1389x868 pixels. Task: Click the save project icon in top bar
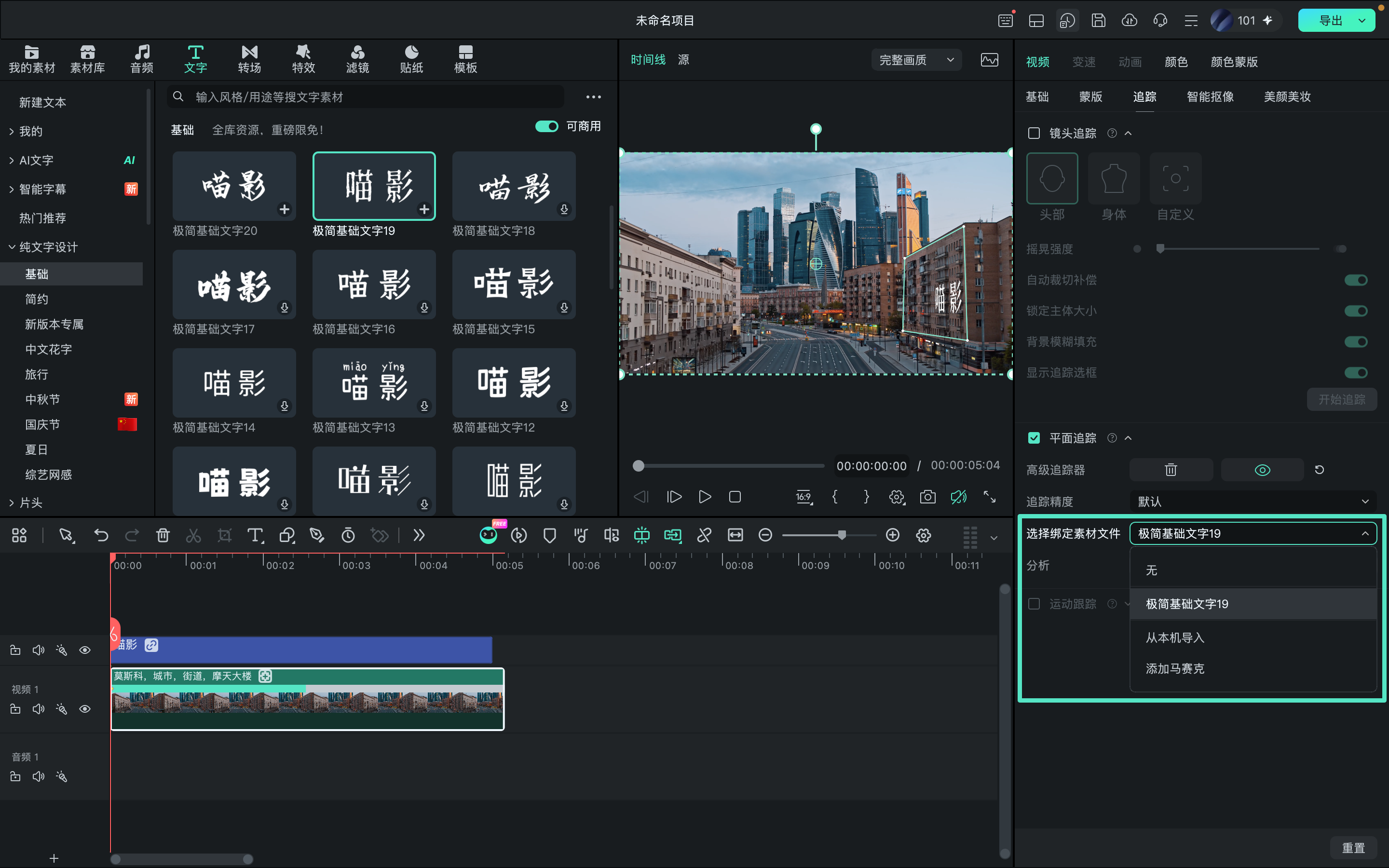1098,20
